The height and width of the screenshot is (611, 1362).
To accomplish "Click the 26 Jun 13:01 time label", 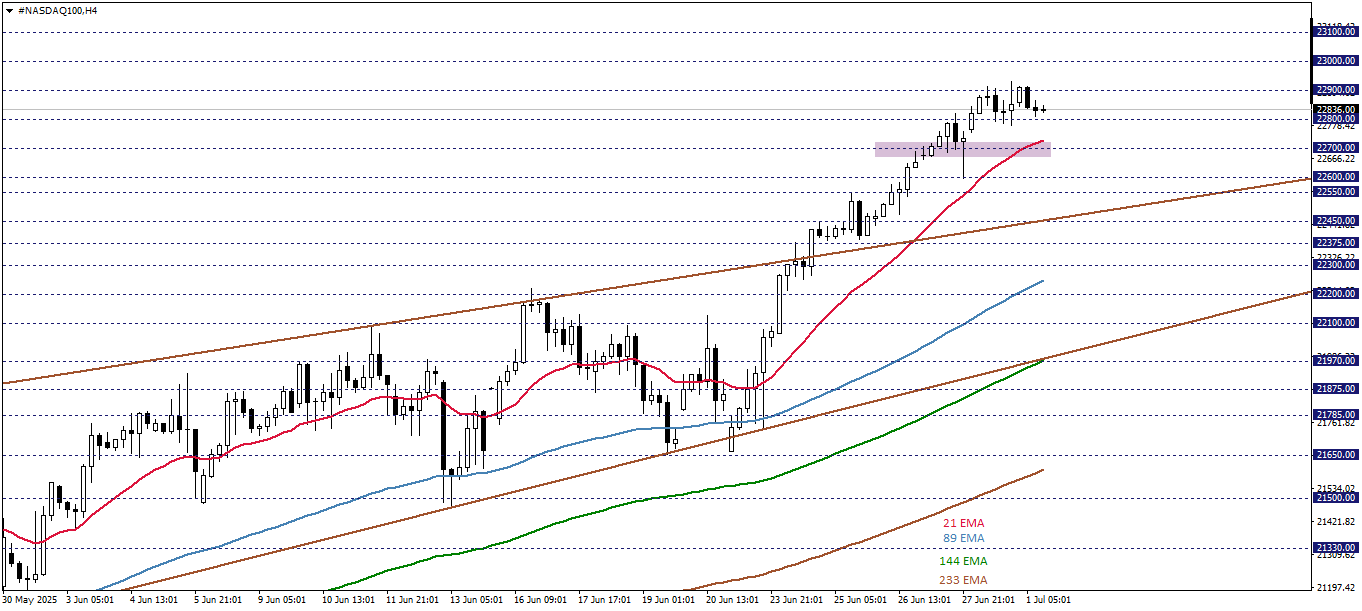I will point(923,600).
